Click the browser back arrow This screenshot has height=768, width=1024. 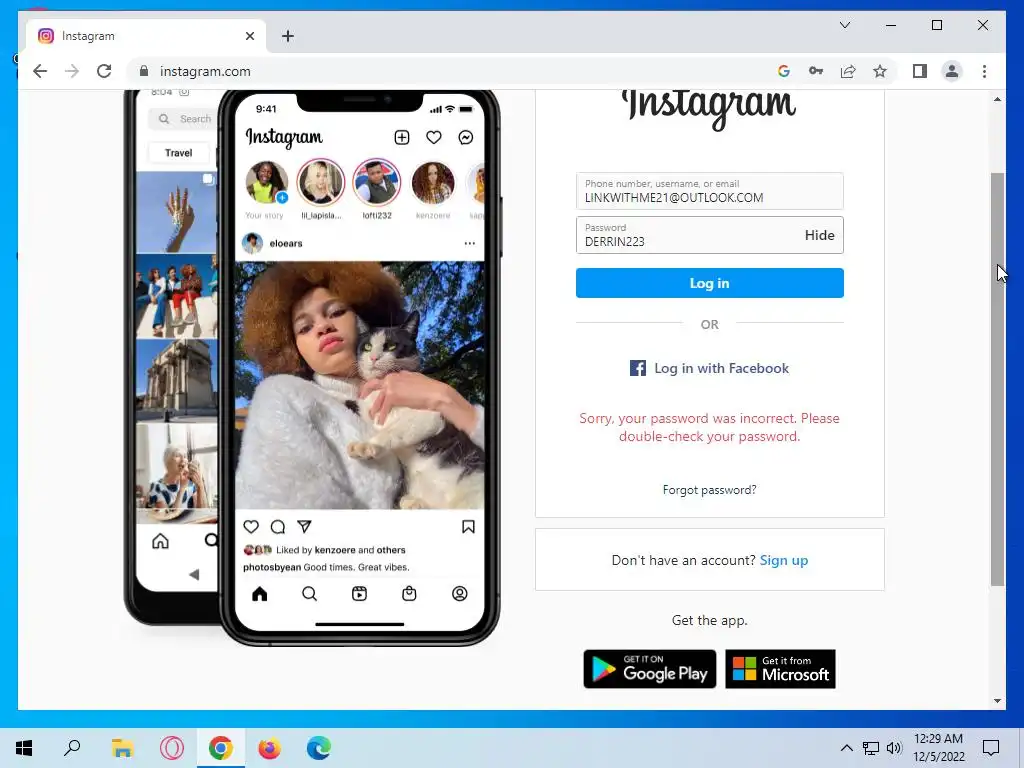(40, 71)
